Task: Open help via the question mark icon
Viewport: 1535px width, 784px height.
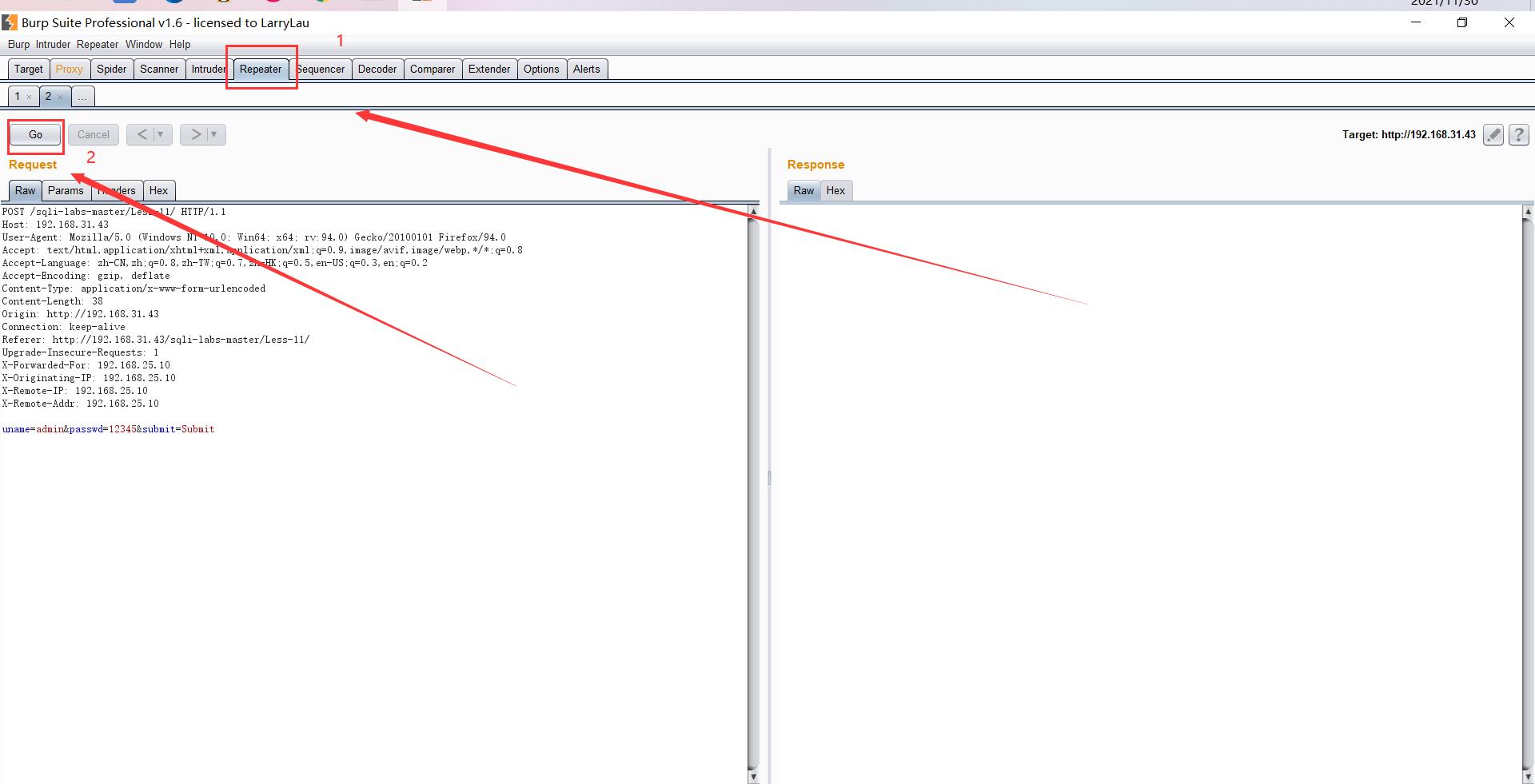Action: tap(1519, 135)
